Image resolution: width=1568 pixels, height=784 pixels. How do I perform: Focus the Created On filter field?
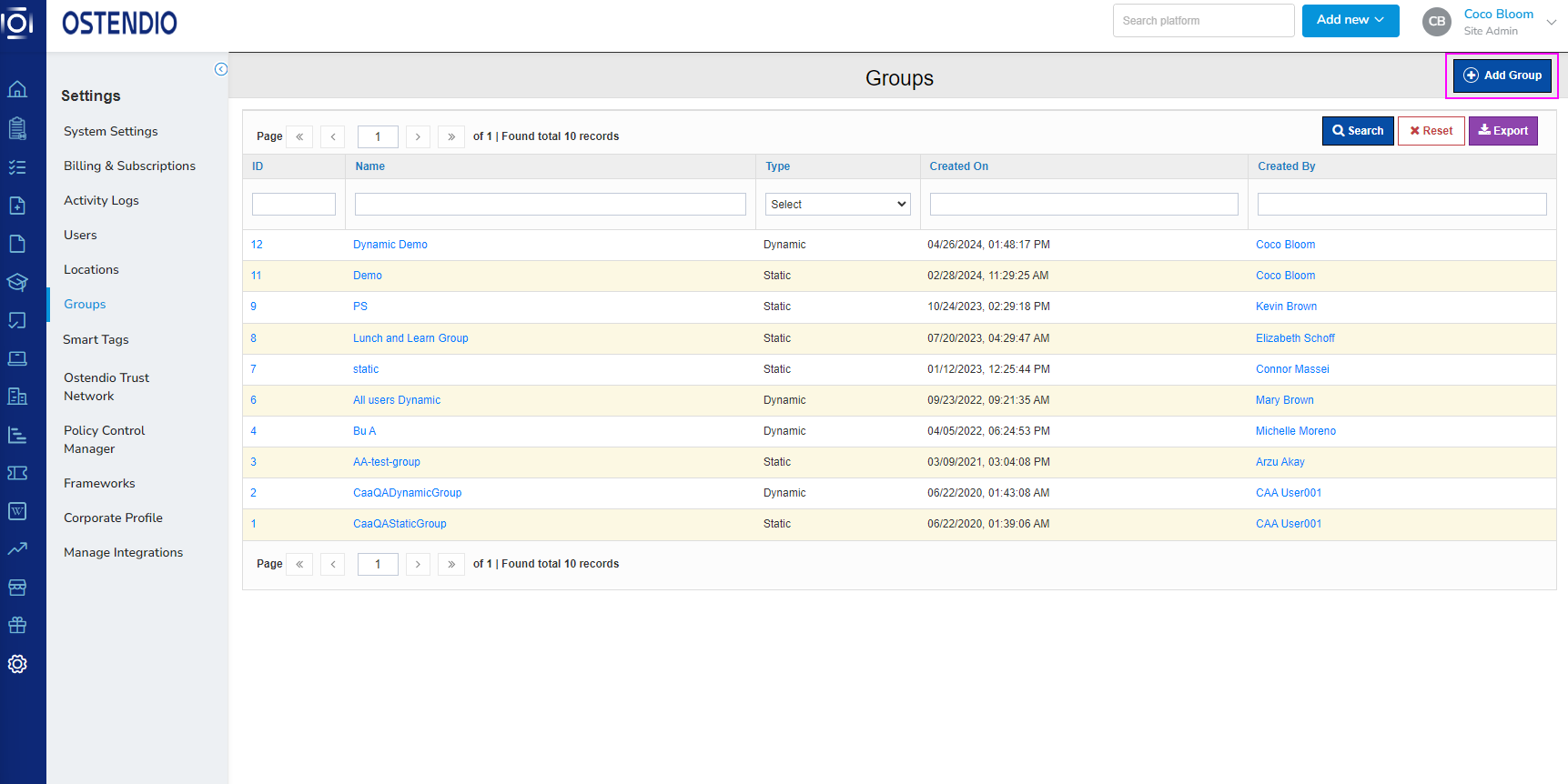click(1084, 205)
